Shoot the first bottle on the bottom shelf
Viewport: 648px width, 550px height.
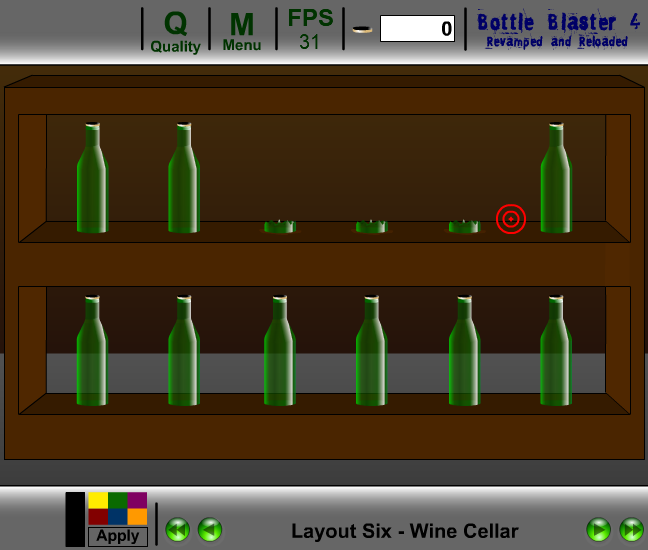93,350
